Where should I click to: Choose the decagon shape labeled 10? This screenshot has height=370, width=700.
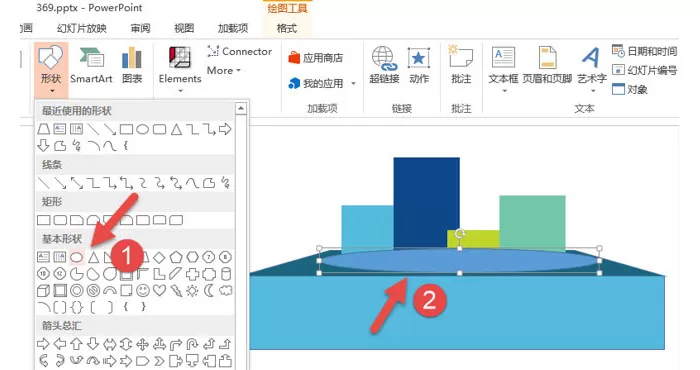pyautogui.click(x=43, y=274)
